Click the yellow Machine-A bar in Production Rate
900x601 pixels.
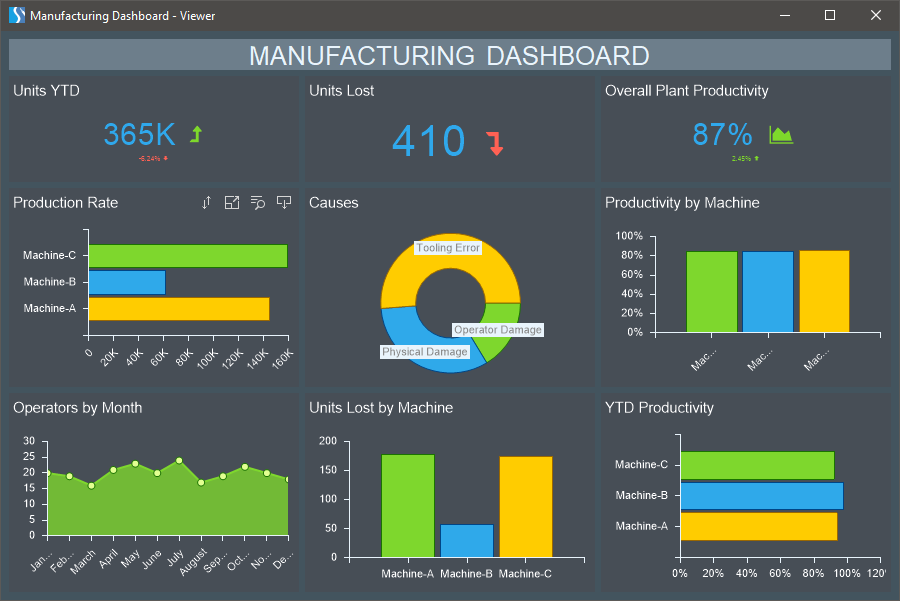179,309
